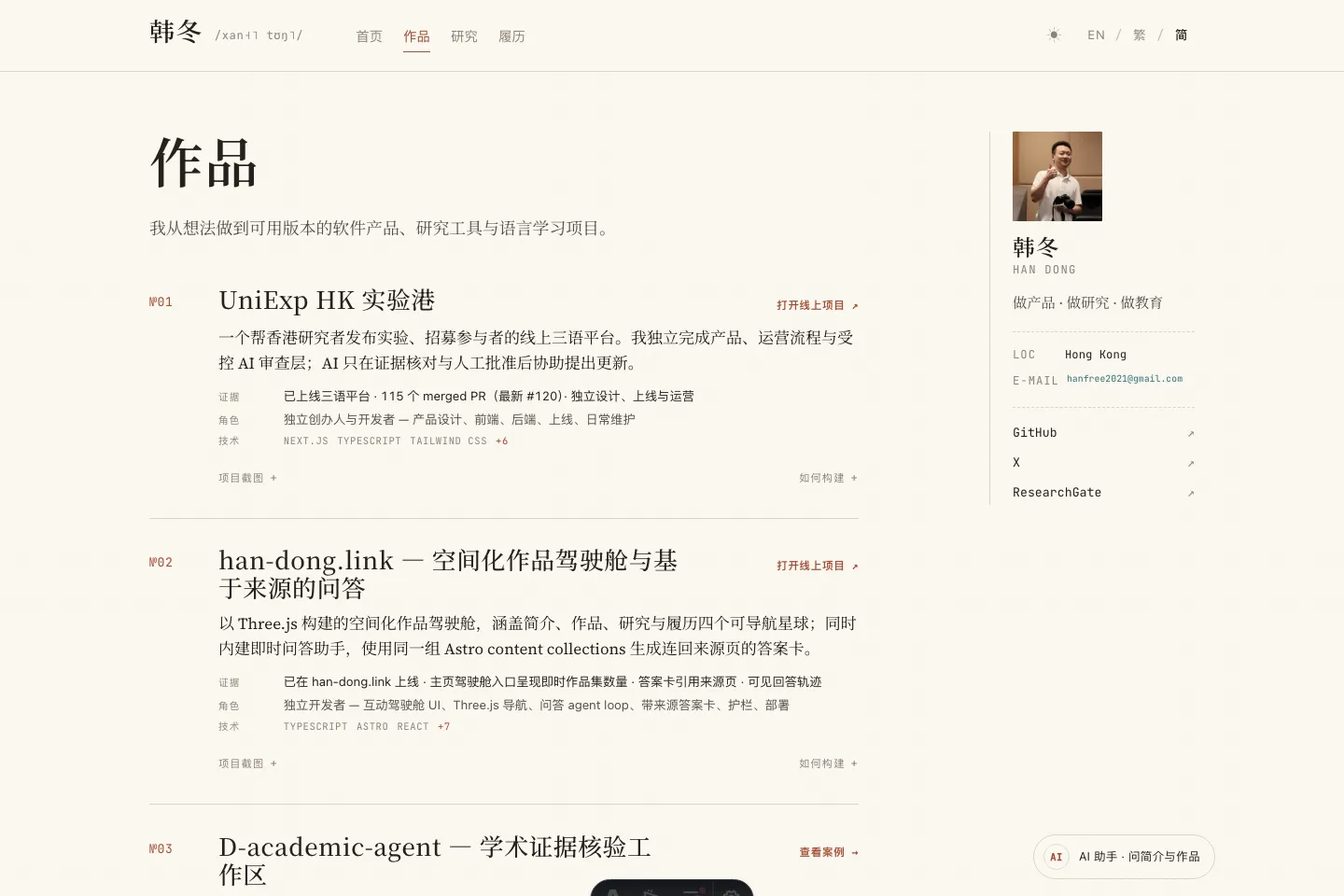This screenshot has height=896, width=1344.
Task: Click the 作品 page heading
Action: 203,163
